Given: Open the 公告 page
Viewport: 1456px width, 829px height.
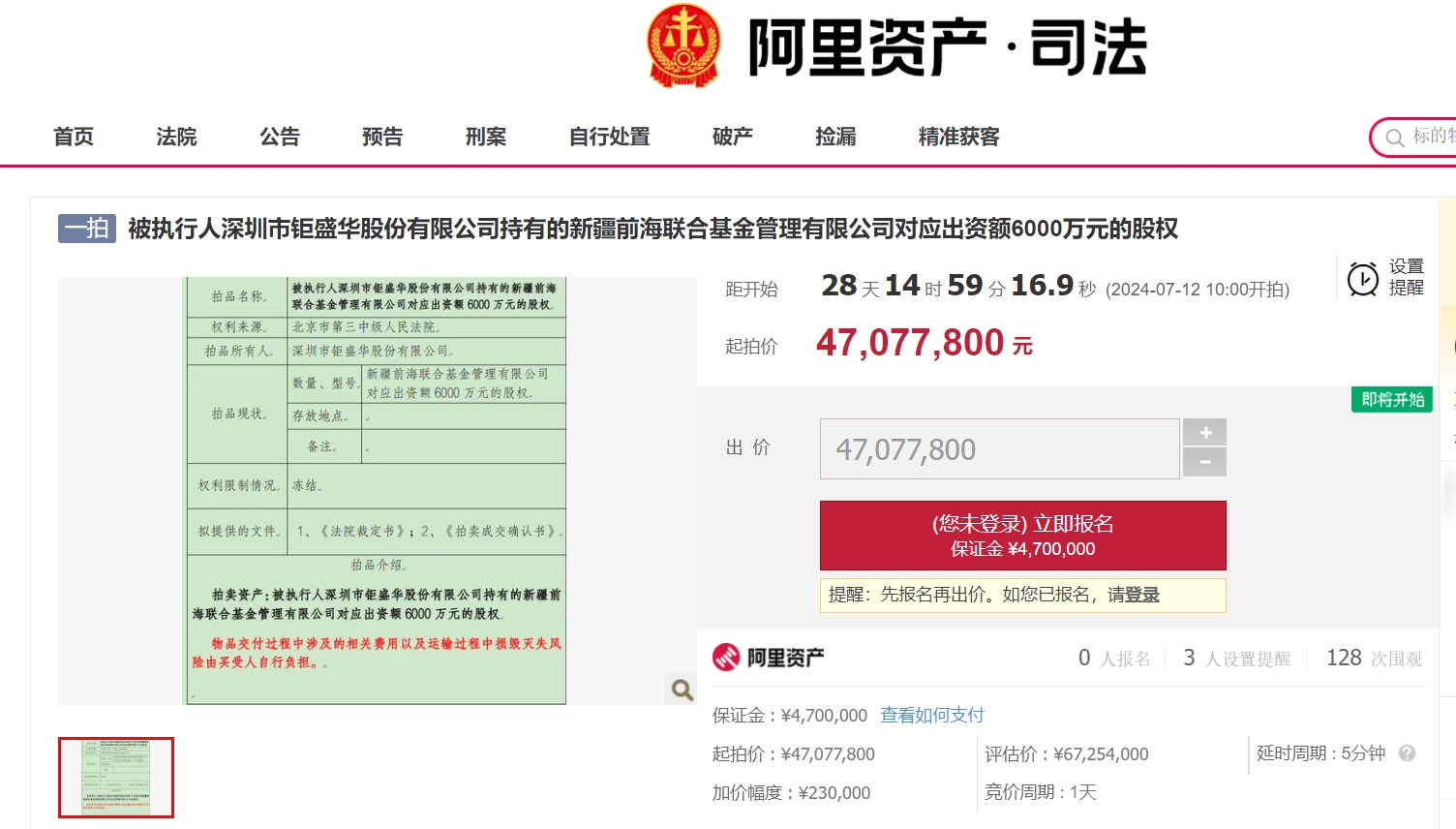Looking at the screenshot, I should pyautogui.click(x=280, y=137).
